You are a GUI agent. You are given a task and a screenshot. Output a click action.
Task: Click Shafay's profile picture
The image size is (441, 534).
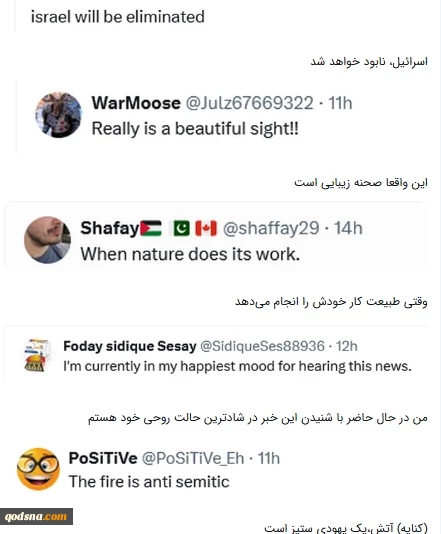(x=48, y=240)
